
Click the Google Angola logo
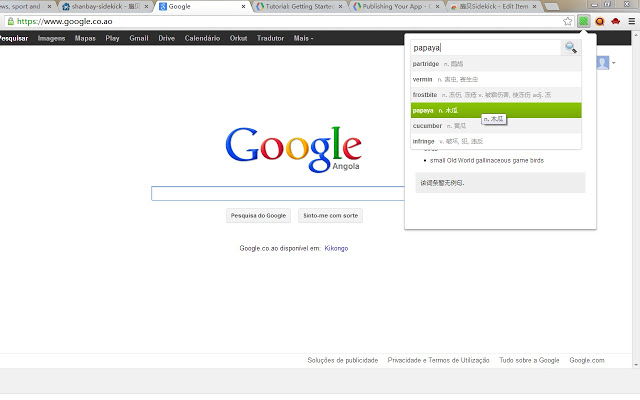point(293,149)
